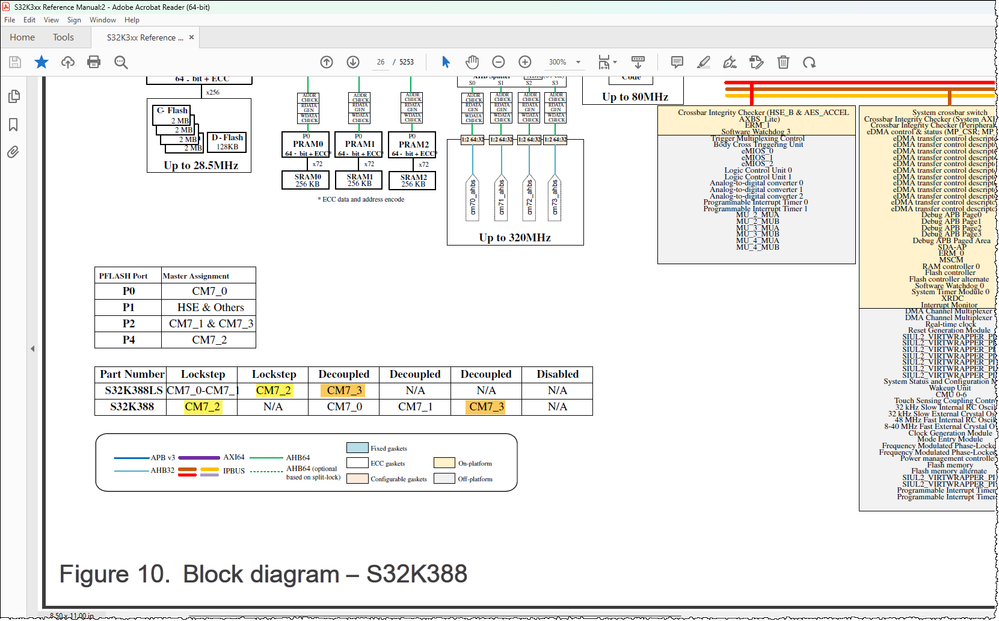This screenshot has height=621, width=999.
Task: Open the Attachments paperclip sidebar panel
Action: pyautogui.click(x=13, y=152)
